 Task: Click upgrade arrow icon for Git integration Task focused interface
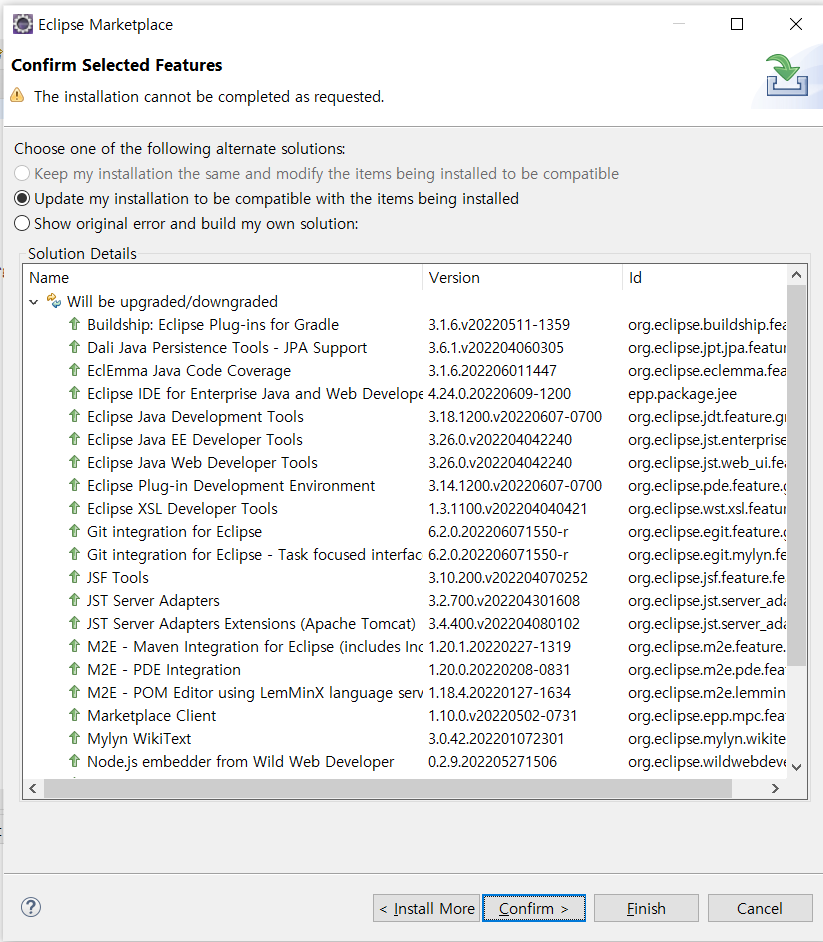(74, 554)
